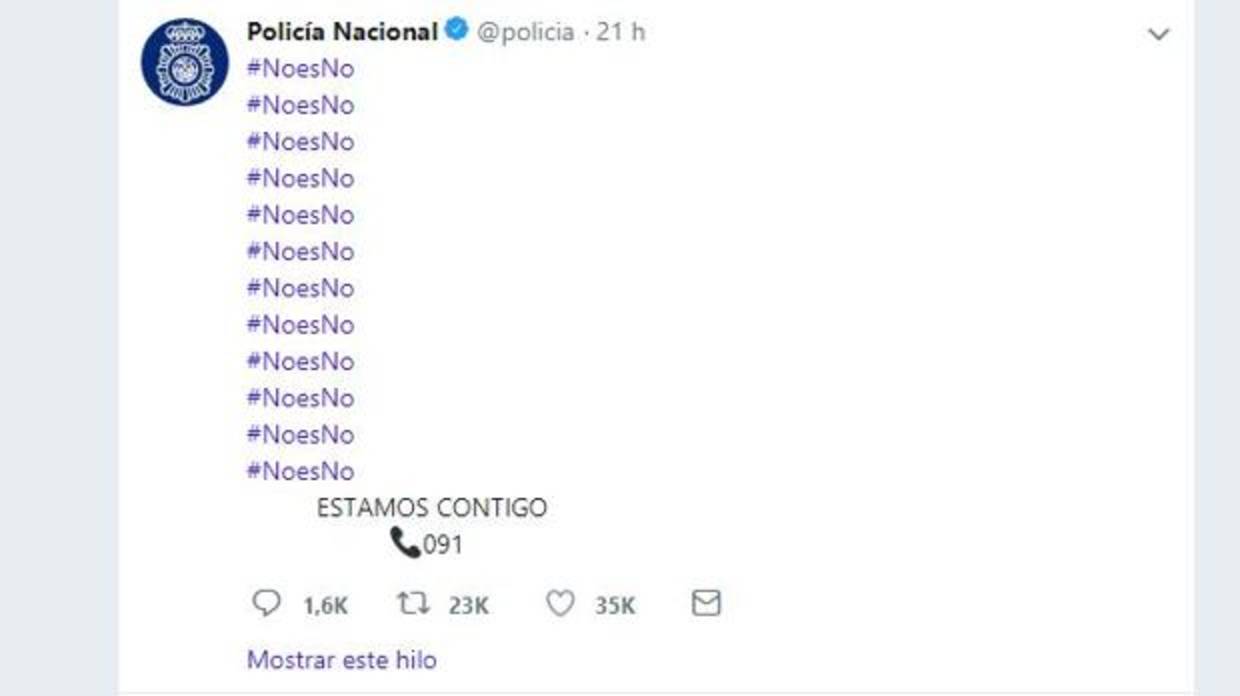Open the Mostrar este hilo link

coord(341,660)
